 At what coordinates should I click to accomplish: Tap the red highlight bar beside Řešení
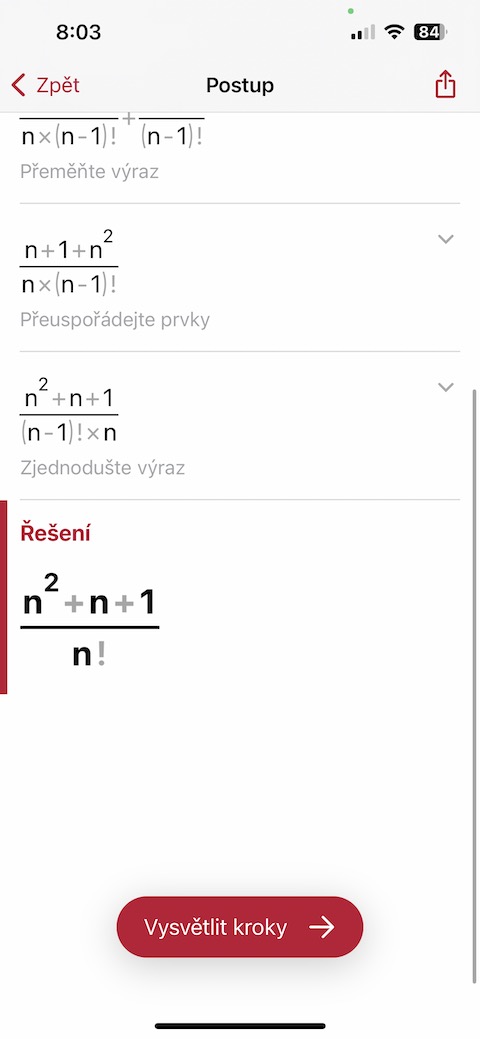pyautogui.click(x=3, y=597)
